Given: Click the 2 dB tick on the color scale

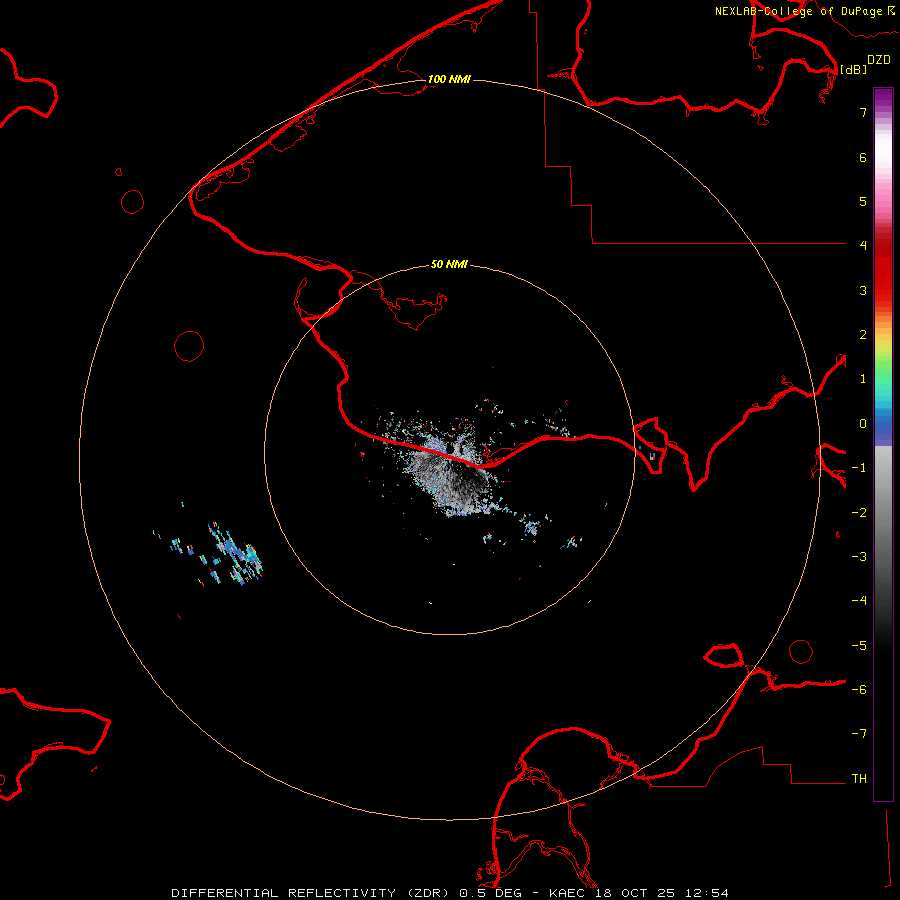Looking at the screenshot, I should [x=863, y=335].
